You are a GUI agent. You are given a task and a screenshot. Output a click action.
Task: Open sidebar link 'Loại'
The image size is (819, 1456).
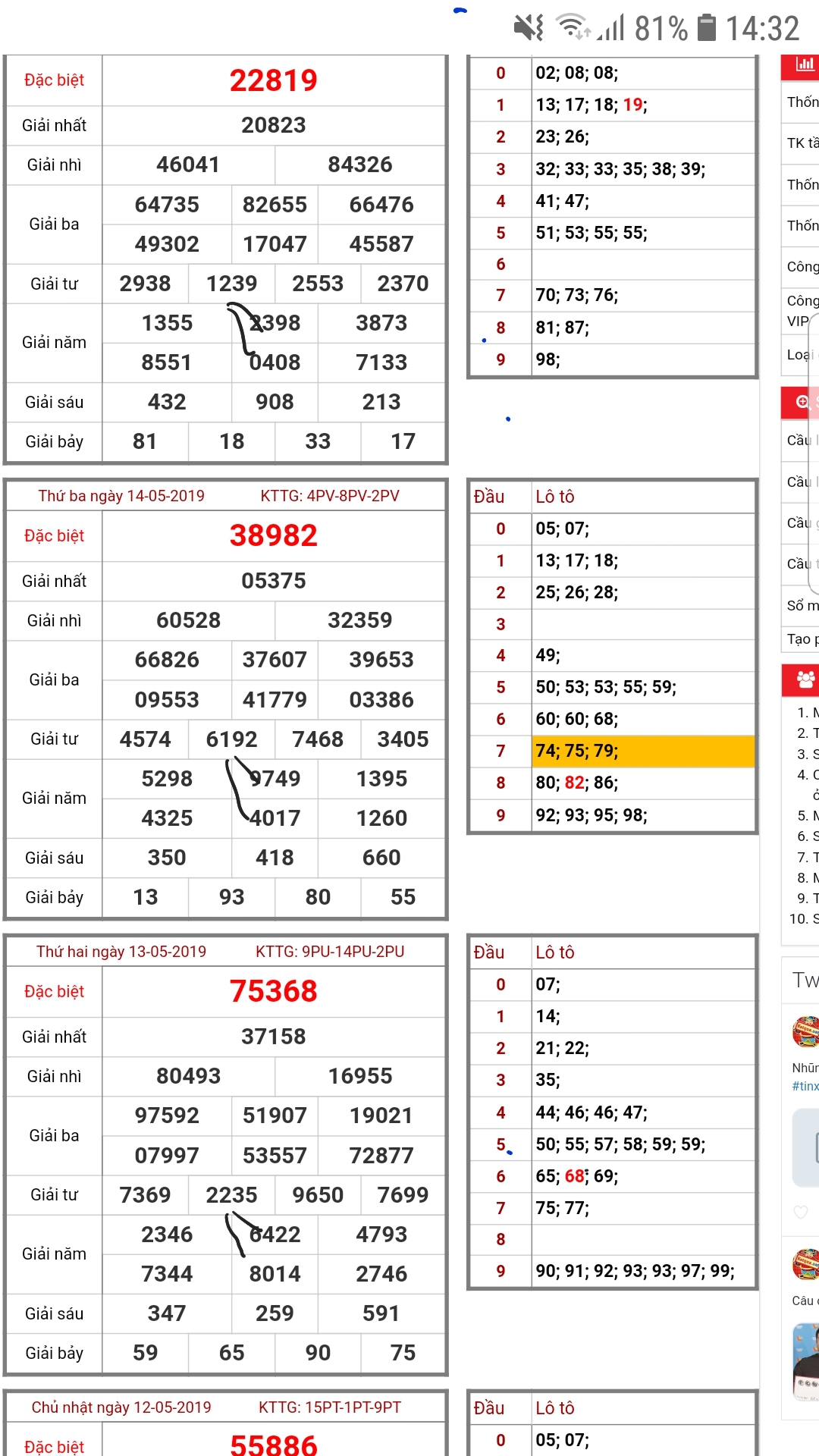800,354
